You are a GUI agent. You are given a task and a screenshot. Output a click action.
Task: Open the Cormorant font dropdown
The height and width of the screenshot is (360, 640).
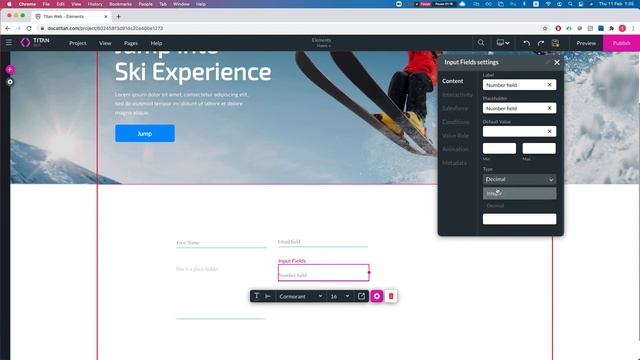[301, 296]
